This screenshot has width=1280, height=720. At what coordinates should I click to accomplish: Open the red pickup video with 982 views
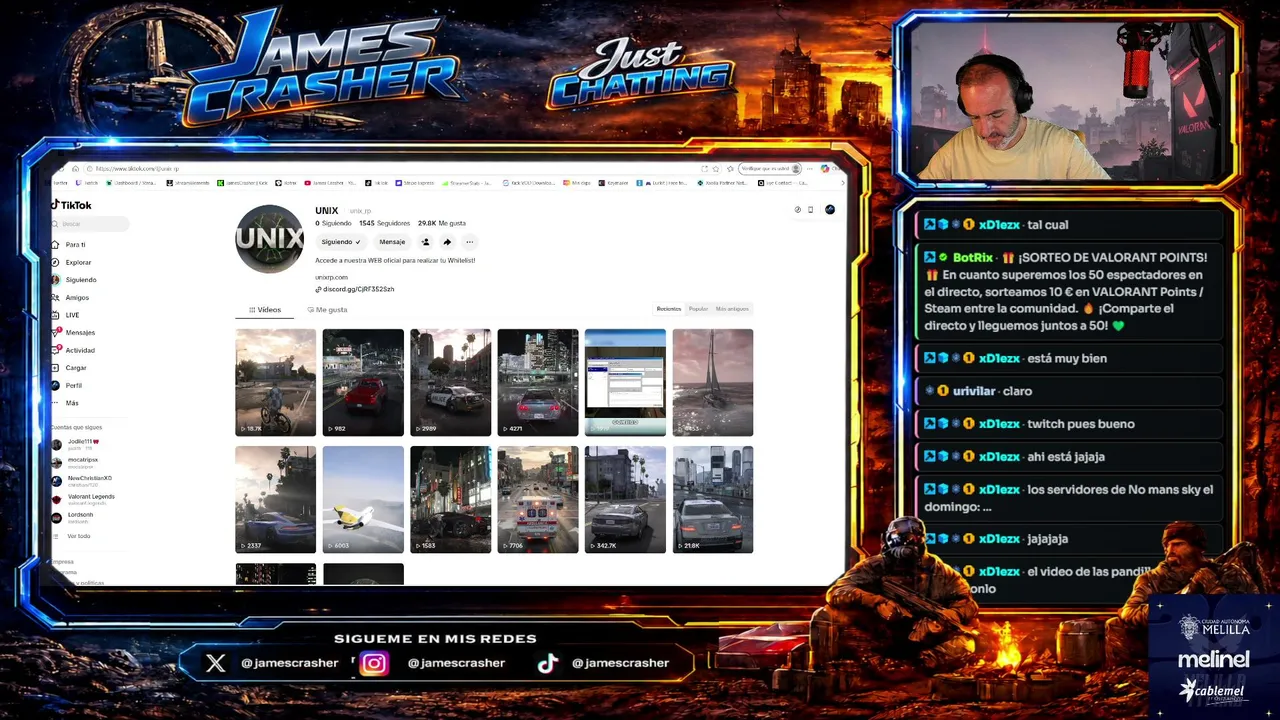(363, 382)
